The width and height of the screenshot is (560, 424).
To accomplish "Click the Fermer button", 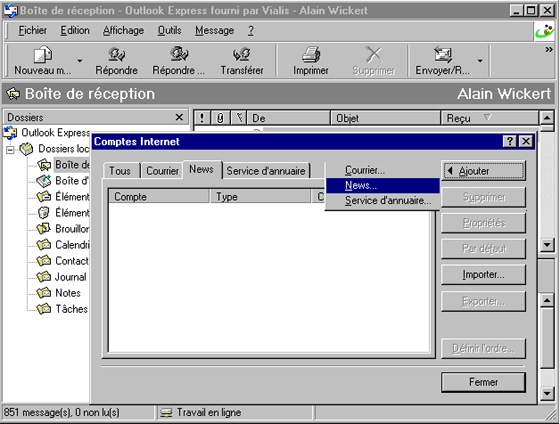I will tap(483, 382).
